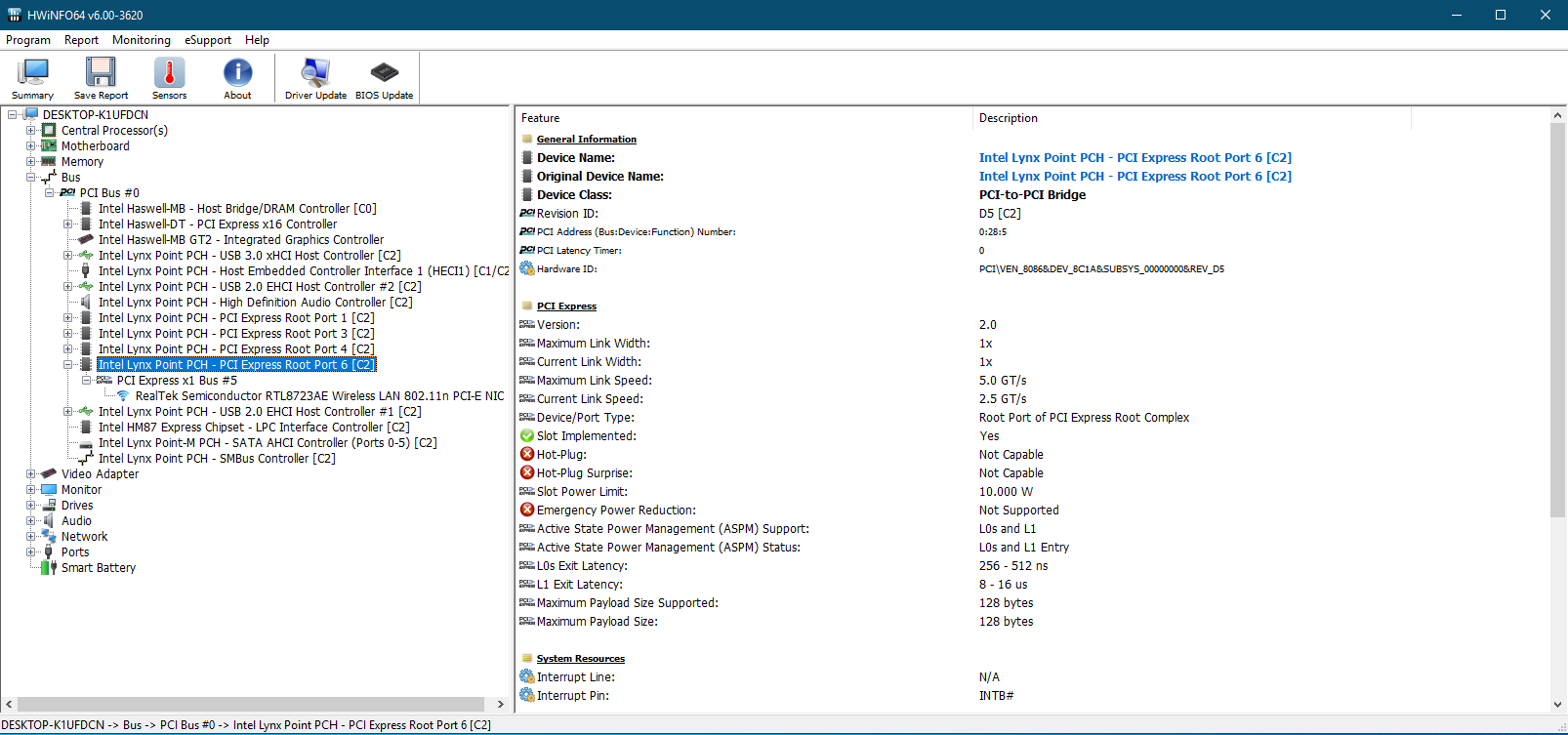Click the Smart Battery icon
Image resolution: width=1568 pixels, height=735 pixels.
(x=49, y=568)
